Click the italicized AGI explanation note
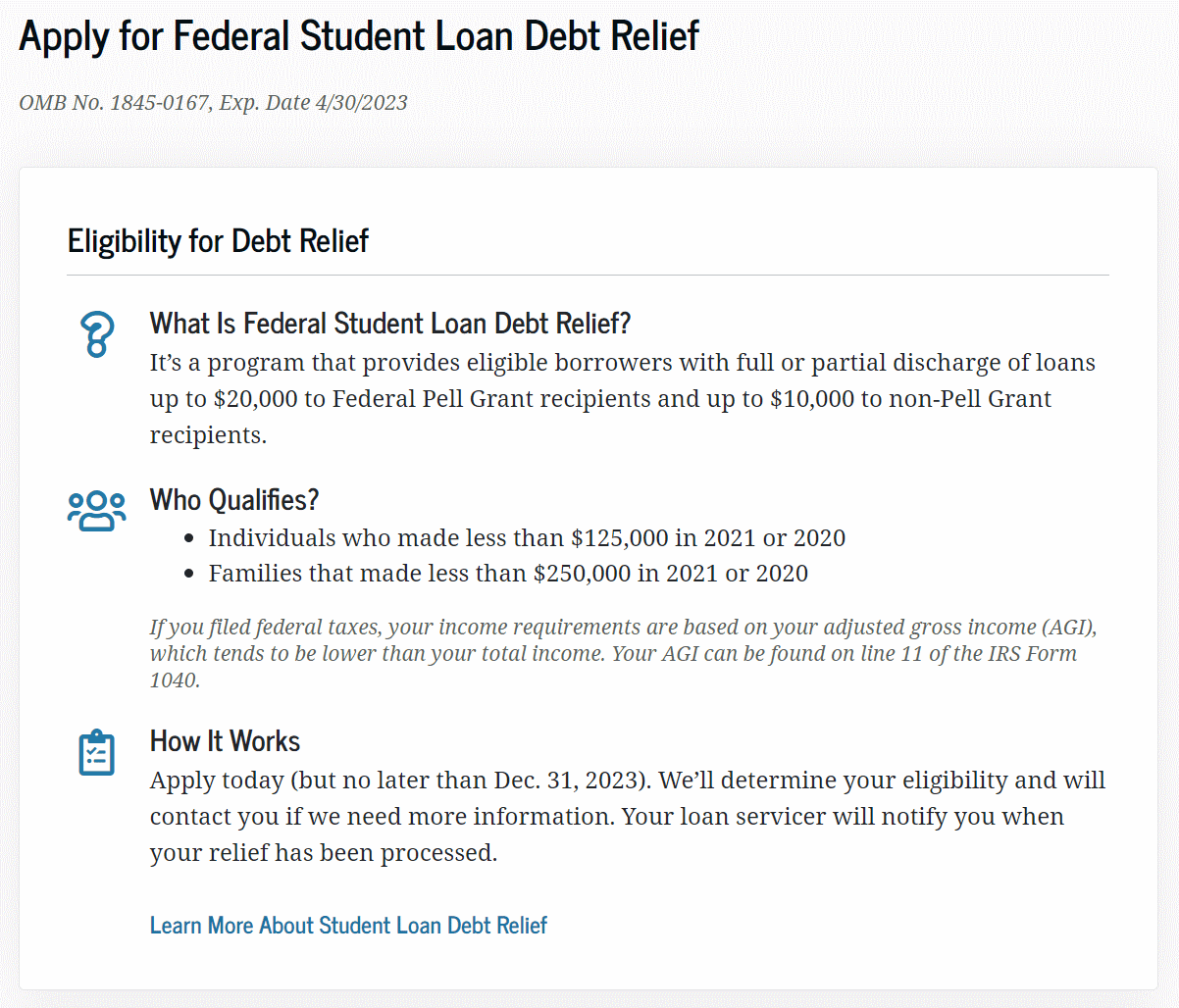Image resolution: width=1179 pixels, height=1008 pixels. click(625, 652)
